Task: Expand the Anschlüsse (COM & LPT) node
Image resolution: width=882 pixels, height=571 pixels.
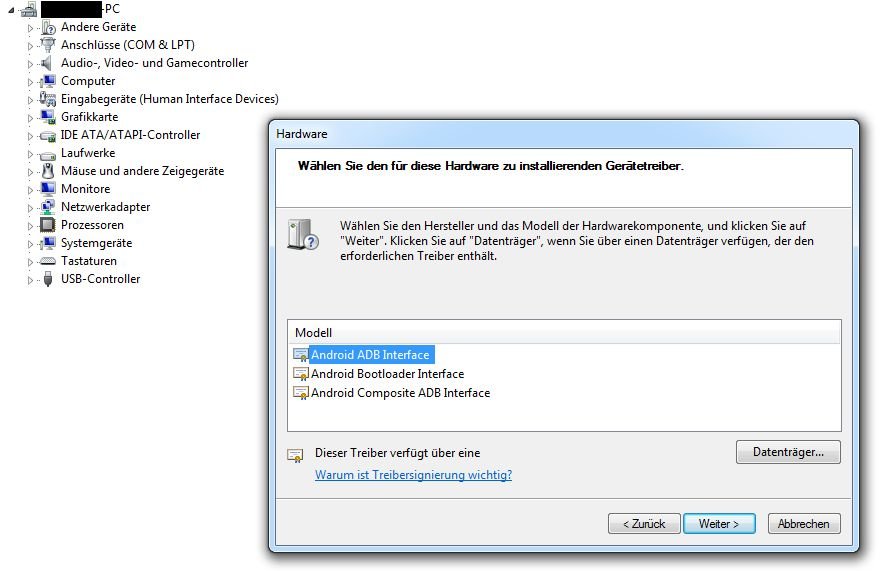Action: pos(30,46)
